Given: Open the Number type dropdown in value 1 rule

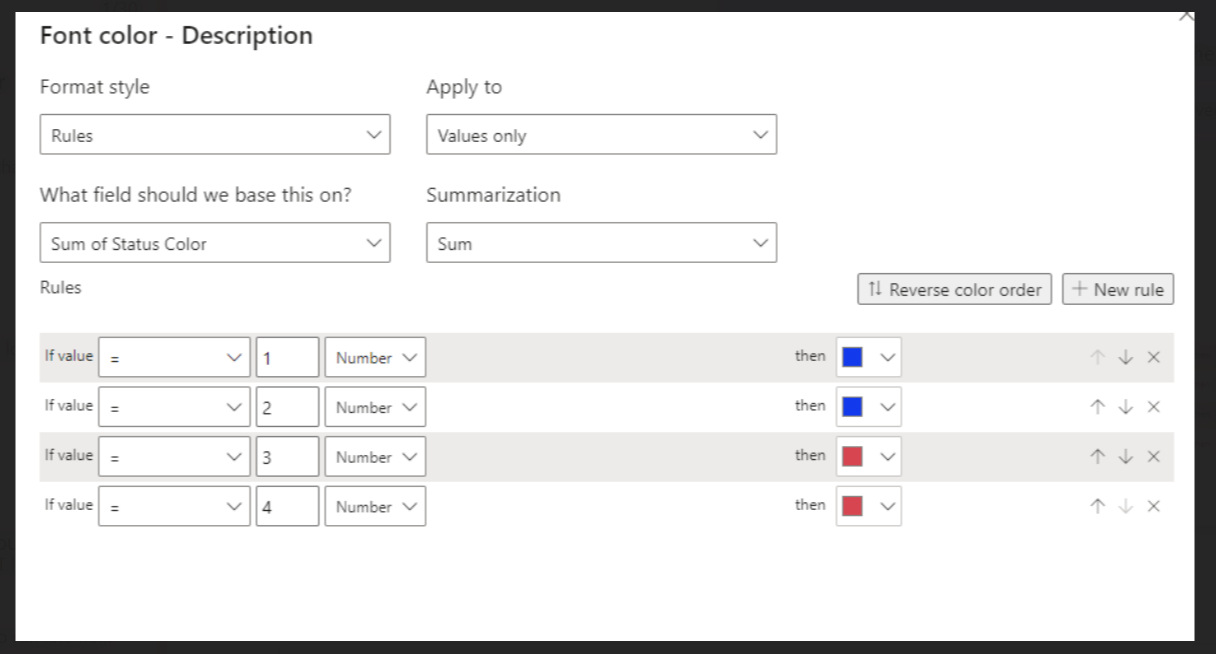Looking at the screenshot, I should [x=375, y=357].
